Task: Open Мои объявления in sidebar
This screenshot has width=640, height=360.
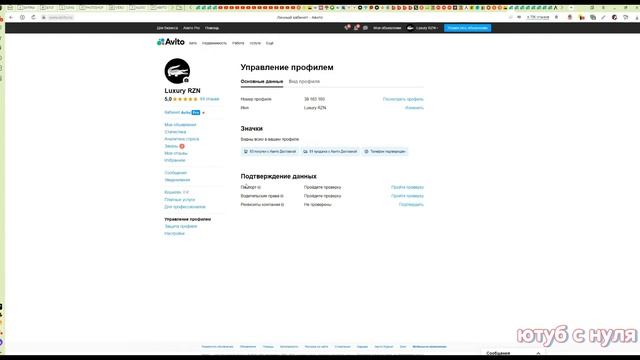Action: [x=180, y=125]
